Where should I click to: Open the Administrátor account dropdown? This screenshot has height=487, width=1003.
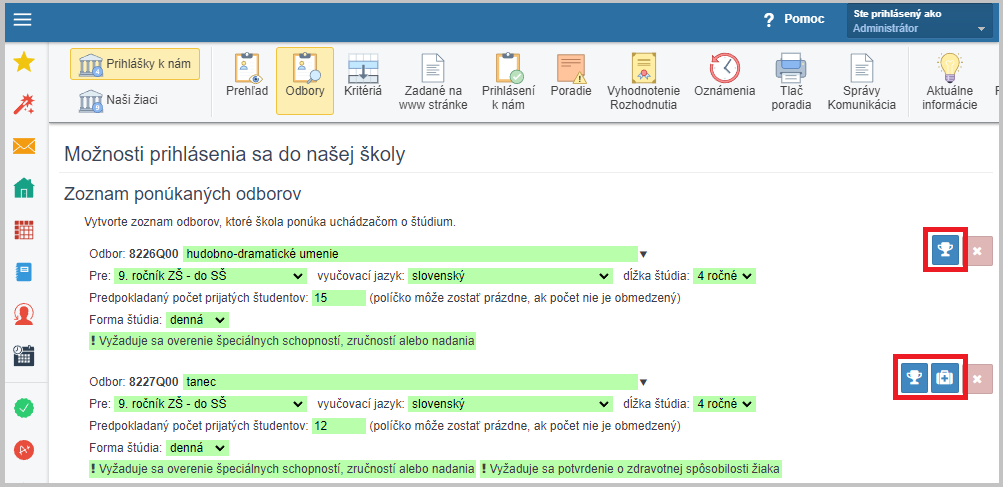[919, 21]
